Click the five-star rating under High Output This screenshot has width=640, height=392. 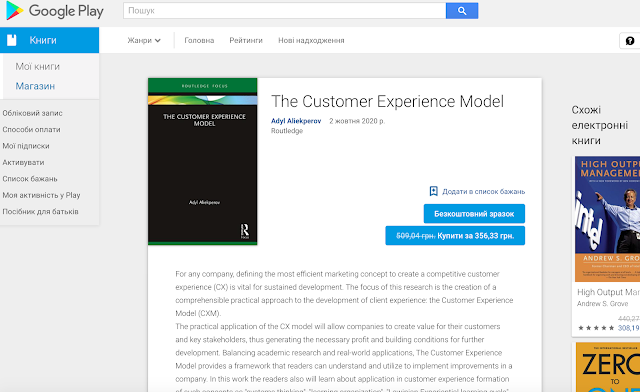pos(596,328)
